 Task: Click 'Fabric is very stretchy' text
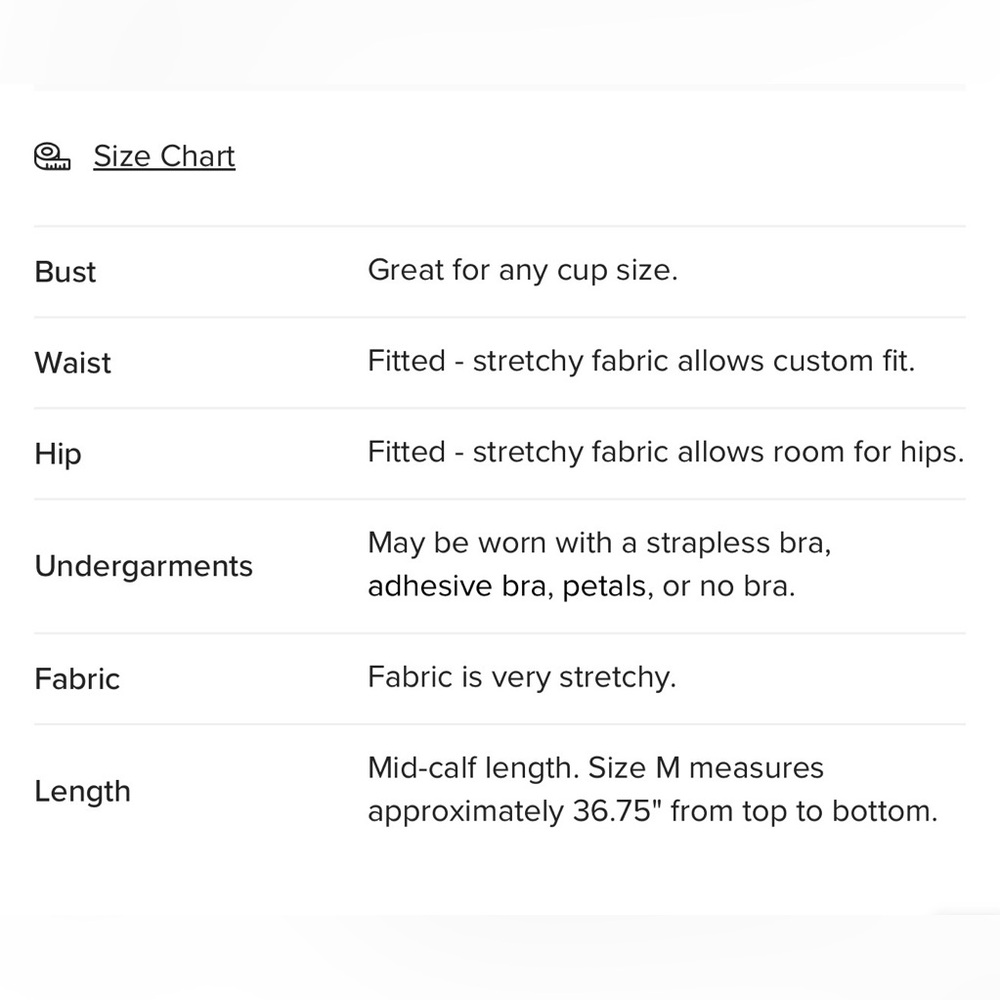coord(522,677)
